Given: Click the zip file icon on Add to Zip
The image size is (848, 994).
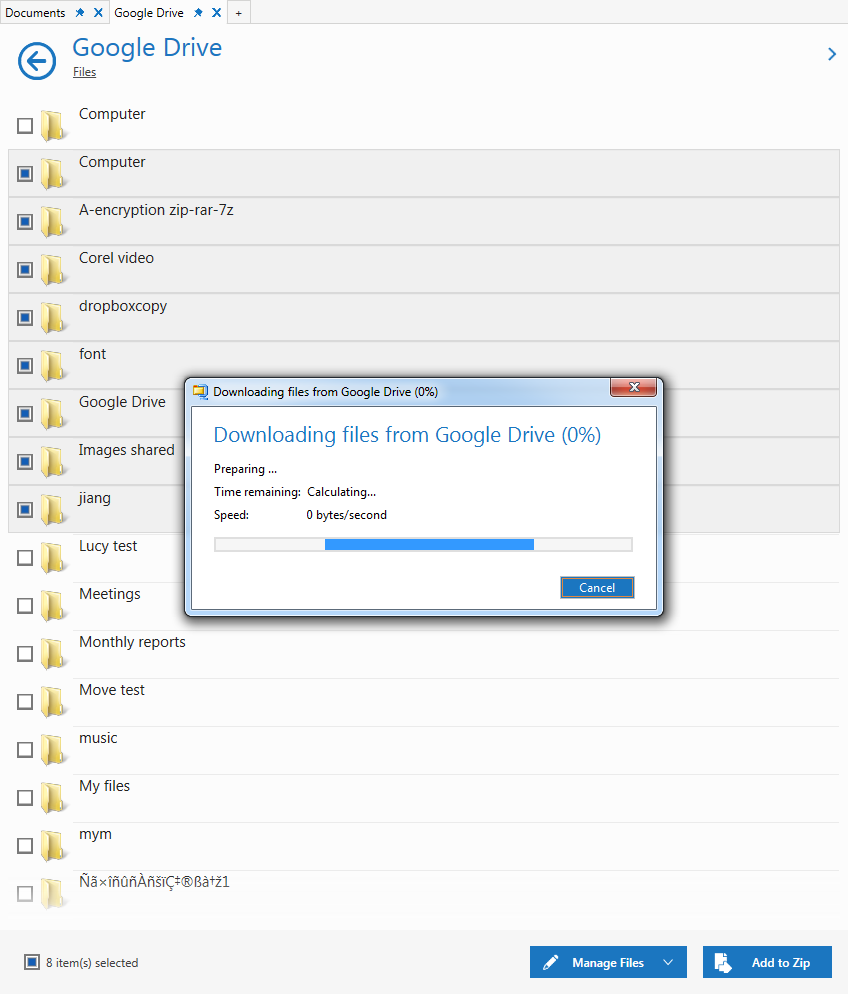Looking at the screenshot, I should [x=723, y=962].
